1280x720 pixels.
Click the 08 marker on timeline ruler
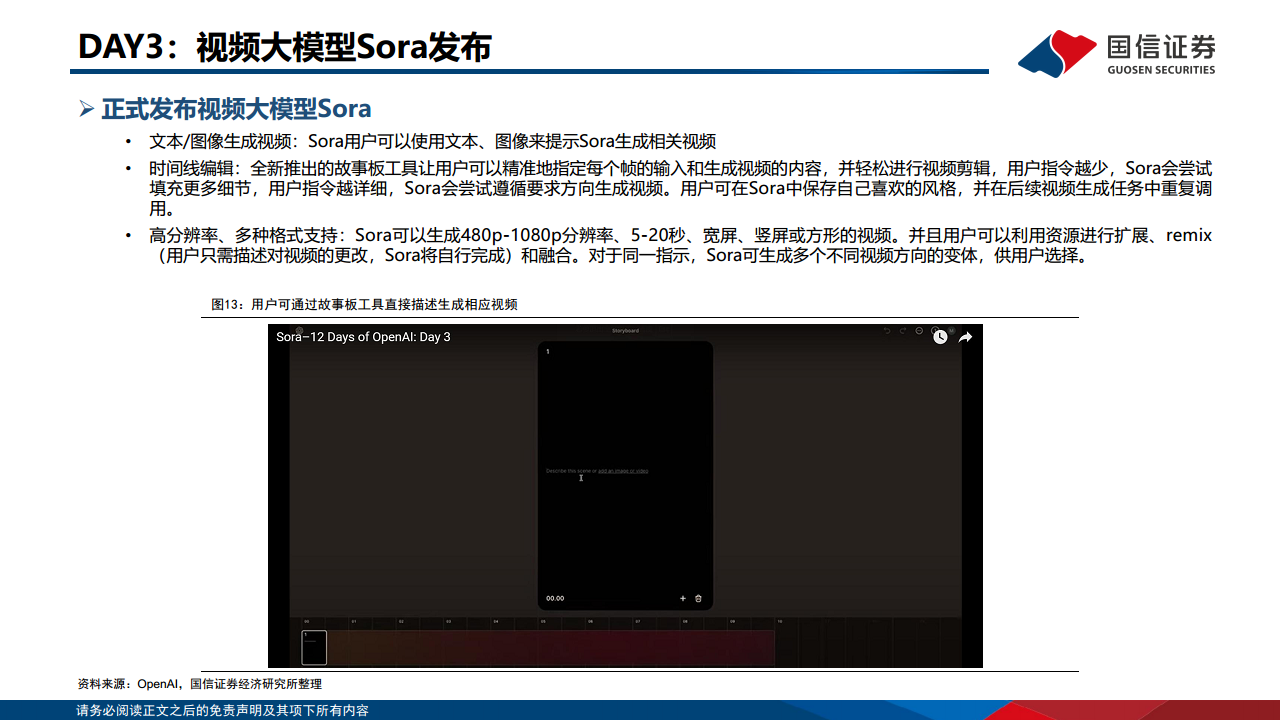tap(685, 622)
